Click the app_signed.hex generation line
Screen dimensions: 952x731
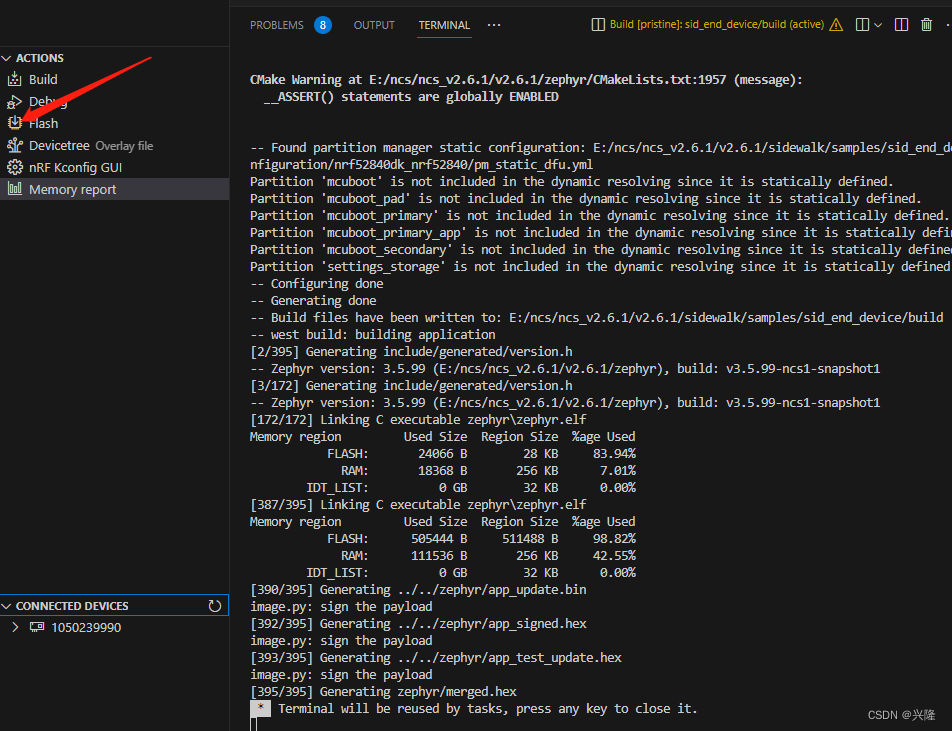418,624
